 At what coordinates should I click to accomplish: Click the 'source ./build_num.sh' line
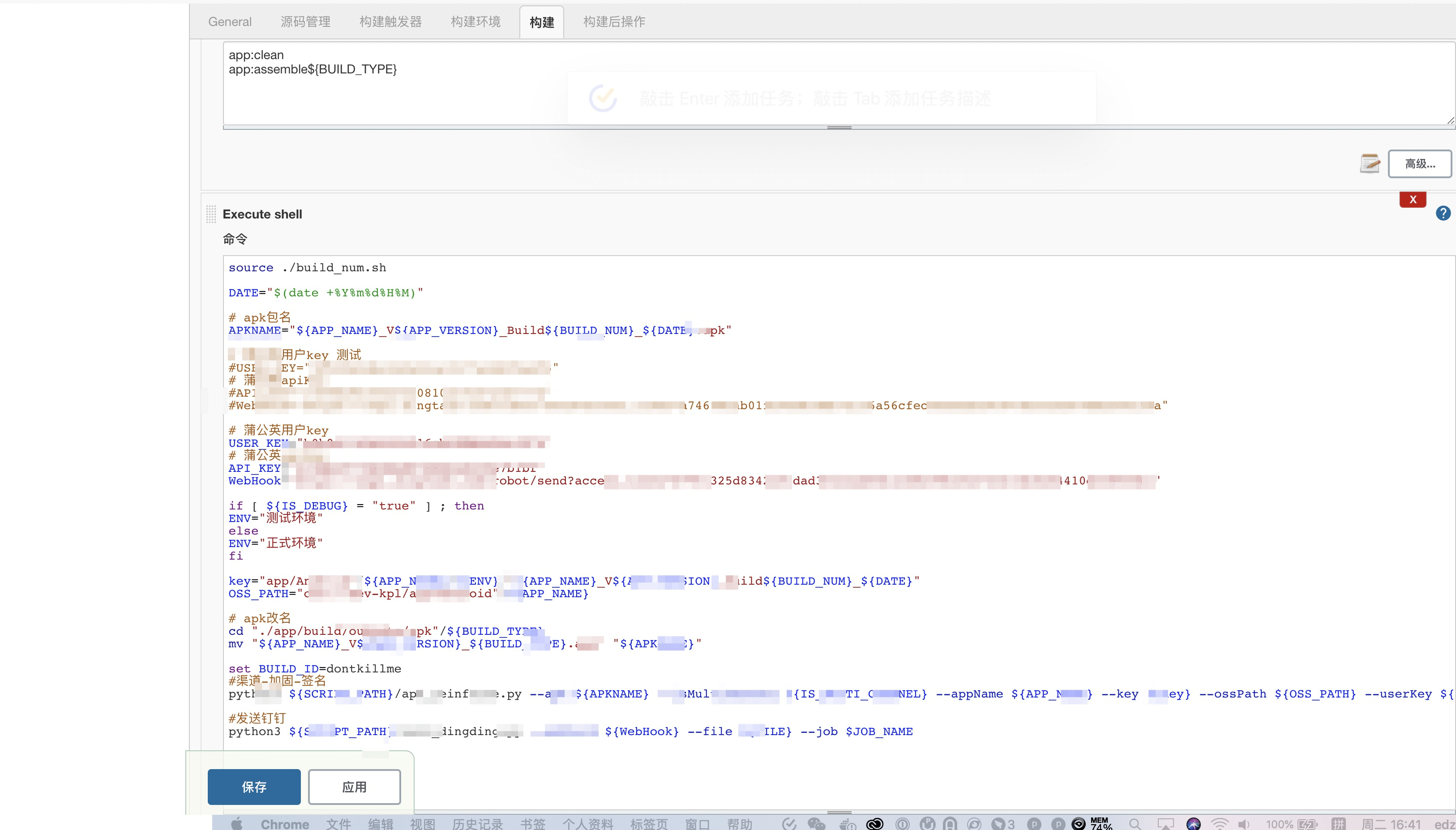[307, 267]
